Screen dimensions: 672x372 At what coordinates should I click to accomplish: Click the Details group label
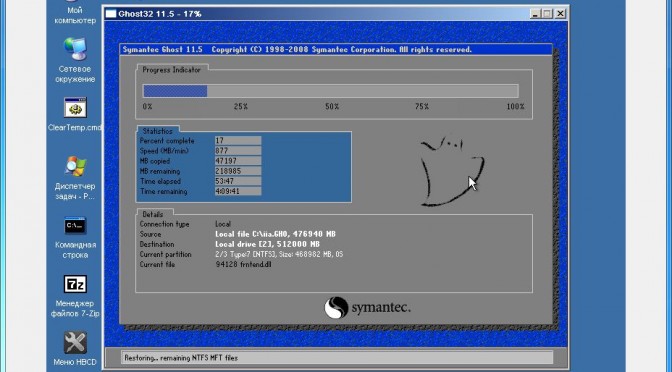[x=153, y=214]
